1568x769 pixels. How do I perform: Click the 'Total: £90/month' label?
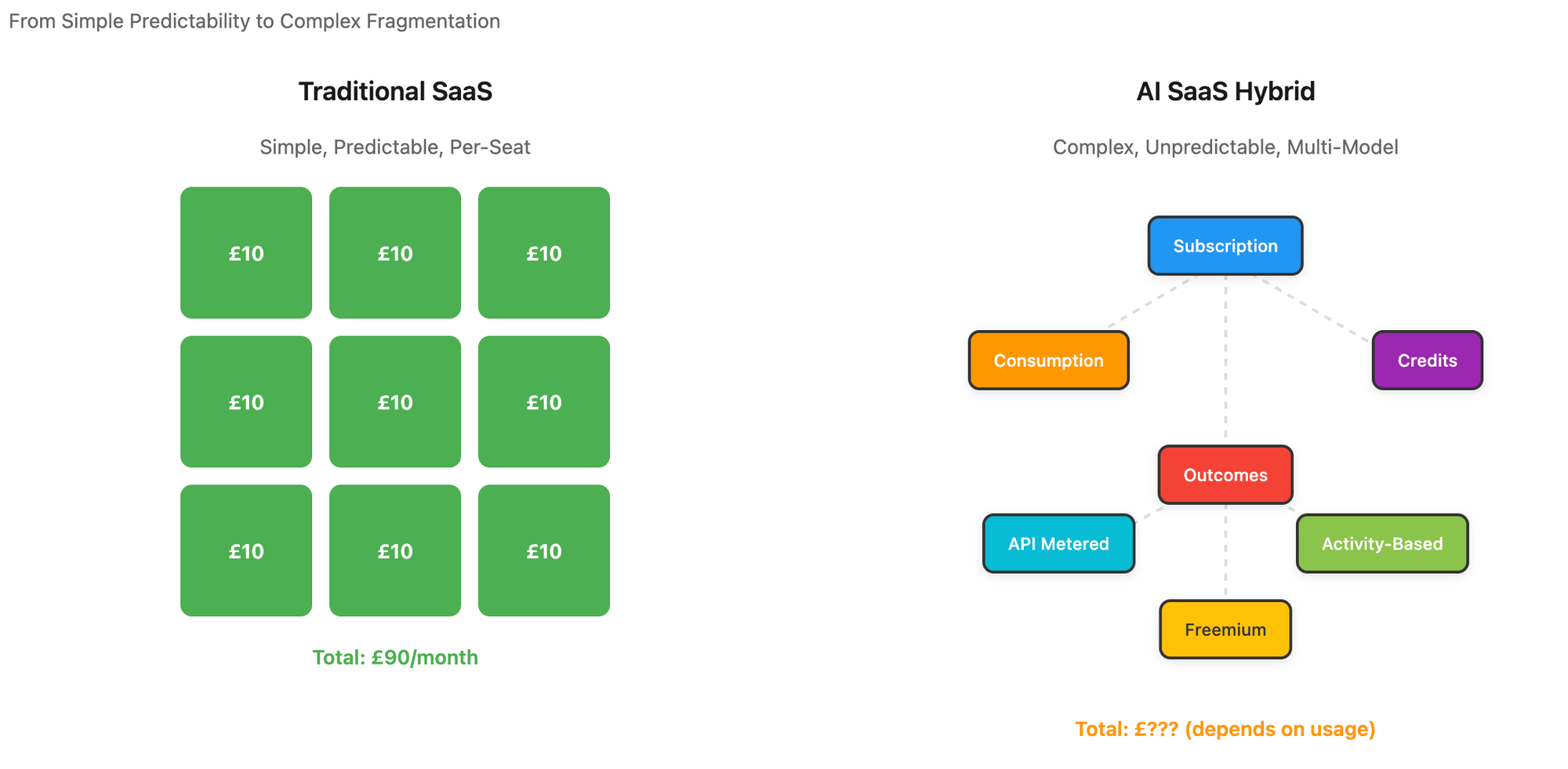point(395,658)
